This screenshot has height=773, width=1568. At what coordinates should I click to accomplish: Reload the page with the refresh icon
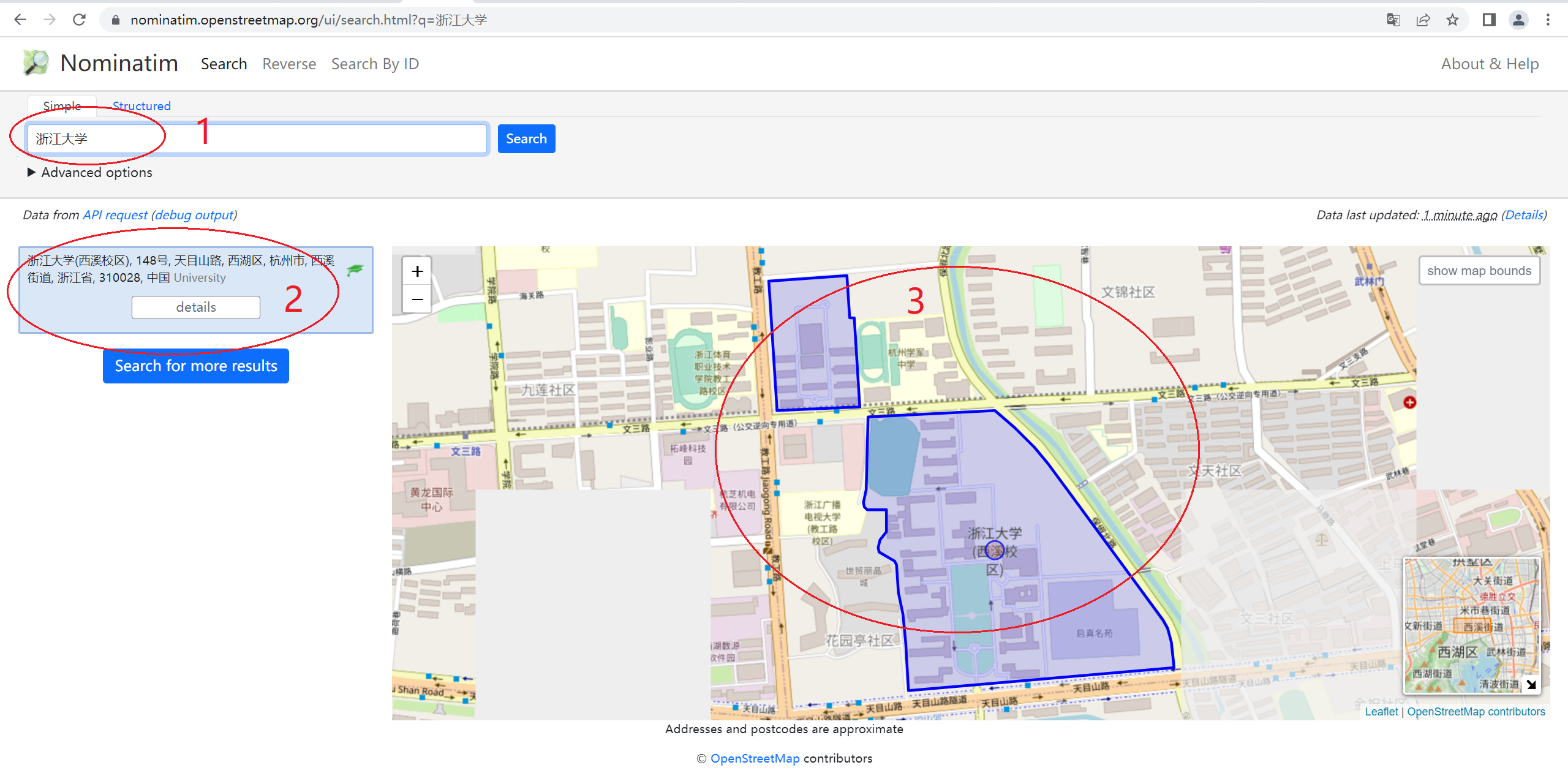(79, 20)
